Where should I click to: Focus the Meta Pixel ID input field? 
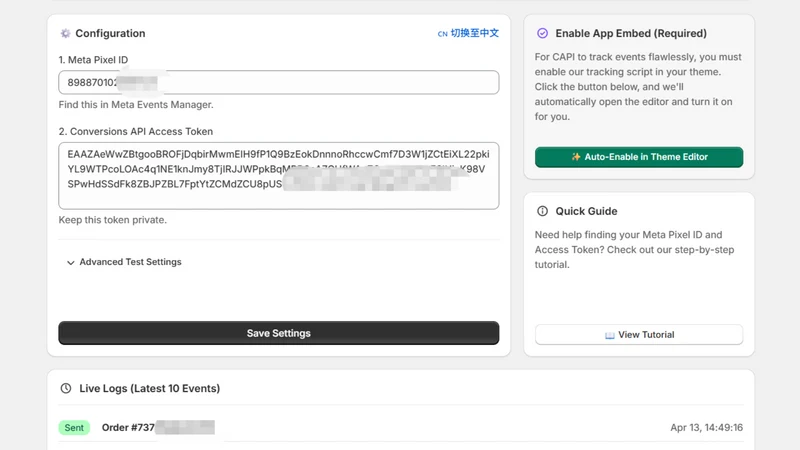pos(279,82)
